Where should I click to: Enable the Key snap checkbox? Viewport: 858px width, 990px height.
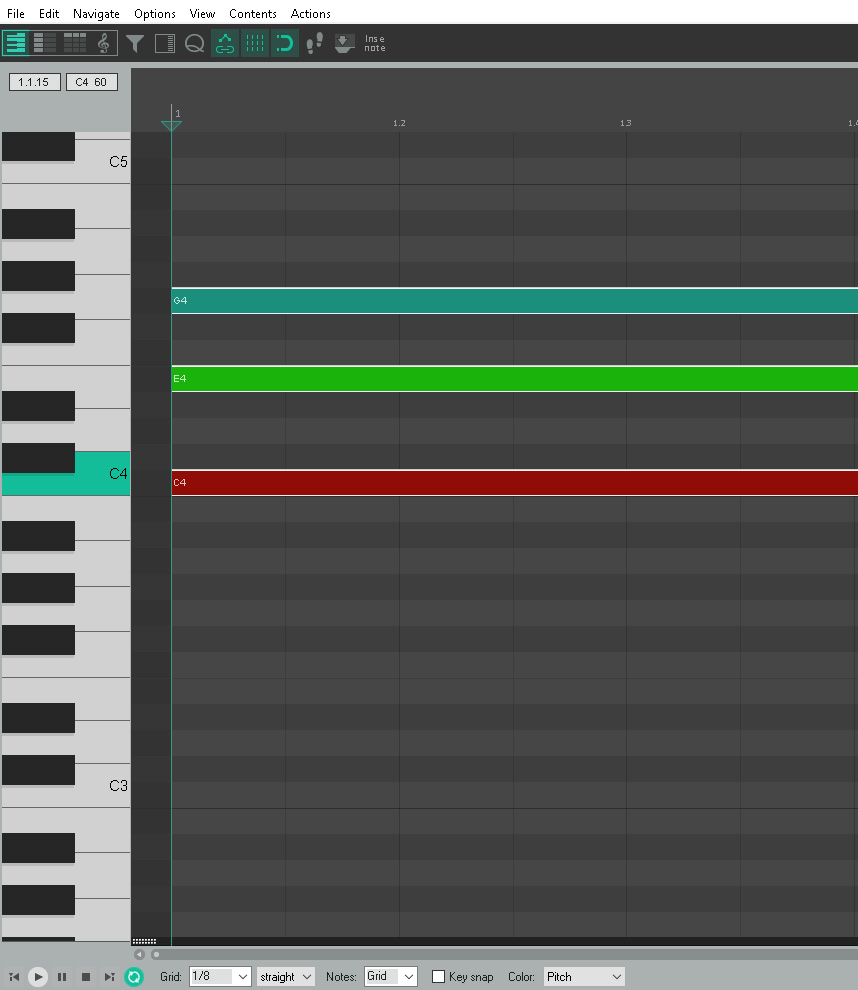pyautogui.click(x=438, y=976)
